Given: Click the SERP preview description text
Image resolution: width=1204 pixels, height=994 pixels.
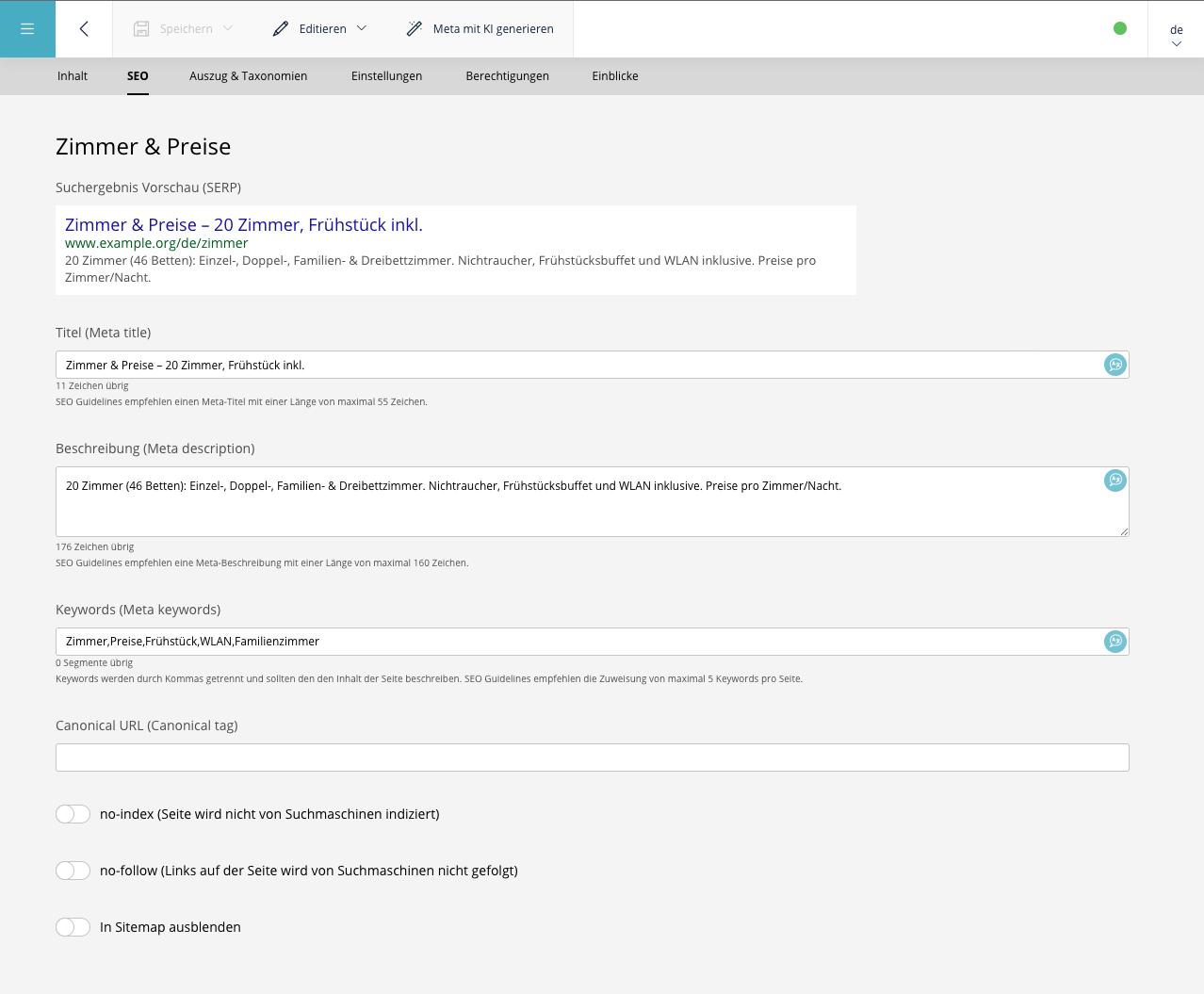Looking at the screenshot, I should click(441, 269).
